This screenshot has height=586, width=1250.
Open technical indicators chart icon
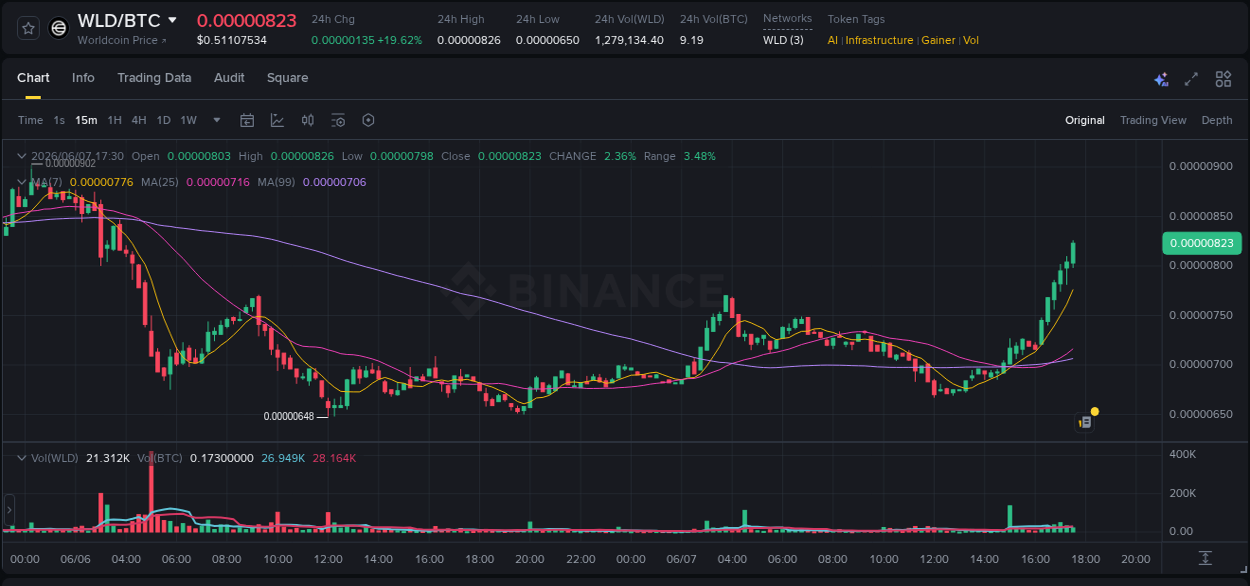(277, 120)
